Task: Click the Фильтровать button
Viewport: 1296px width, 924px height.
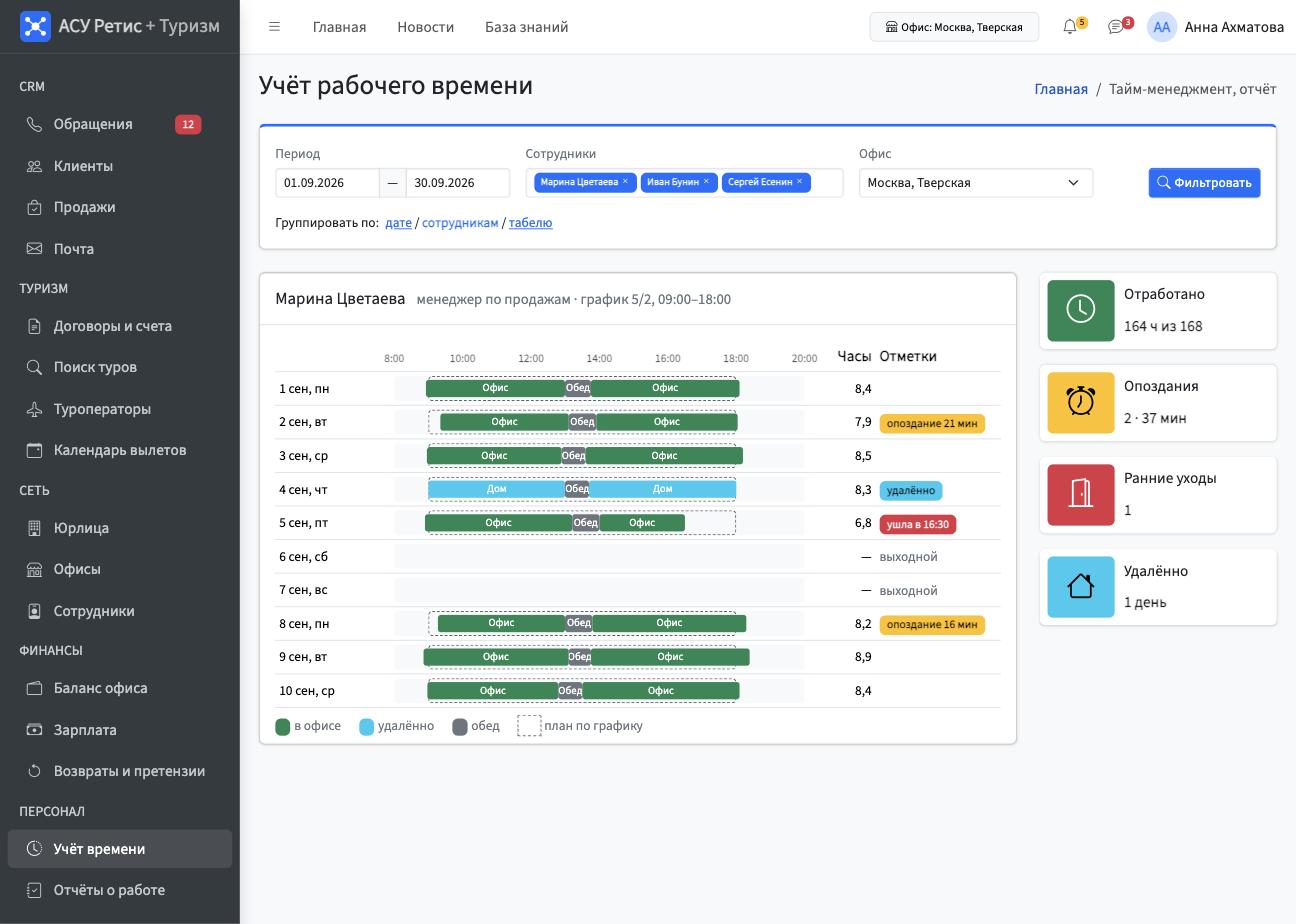Action: (x=1204, y=183)
